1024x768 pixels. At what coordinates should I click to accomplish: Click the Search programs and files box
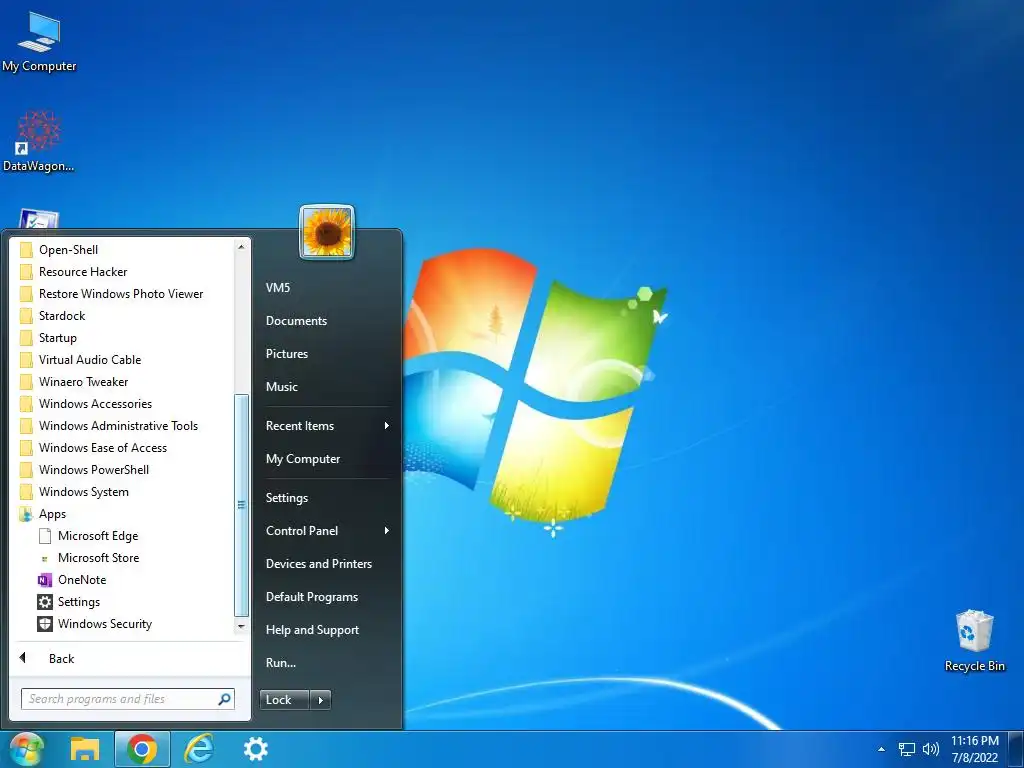(127, 699)
